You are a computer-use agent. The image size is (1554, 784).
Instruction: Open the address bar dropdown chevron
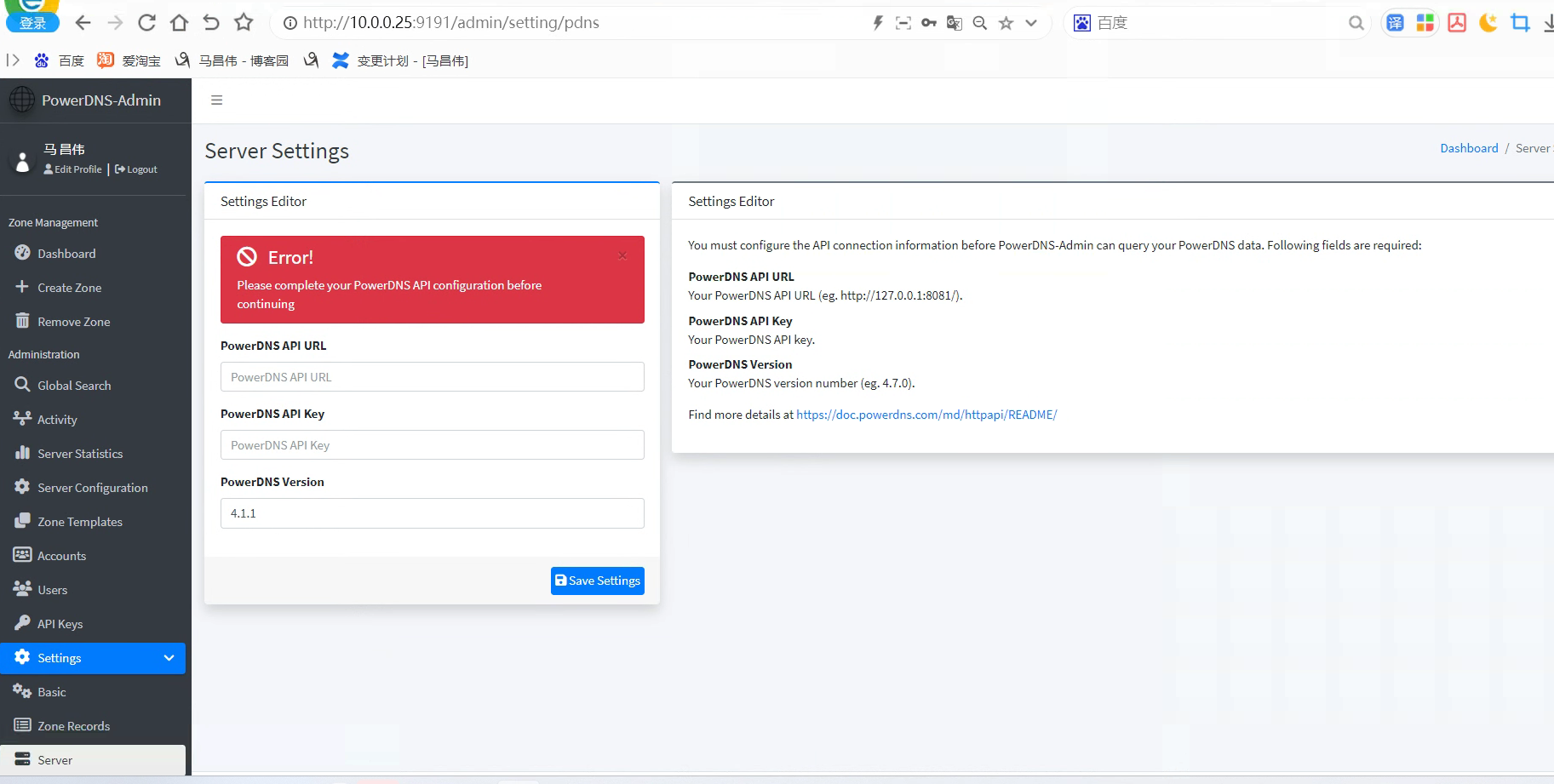[x=1031, y=23]
